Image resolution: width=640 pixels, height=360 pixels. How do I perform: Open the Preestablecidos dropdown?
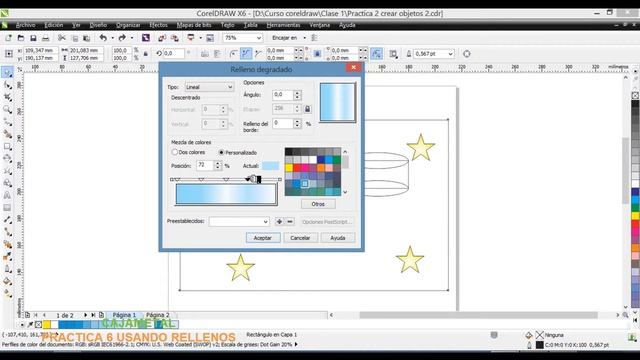pos(239,222)
